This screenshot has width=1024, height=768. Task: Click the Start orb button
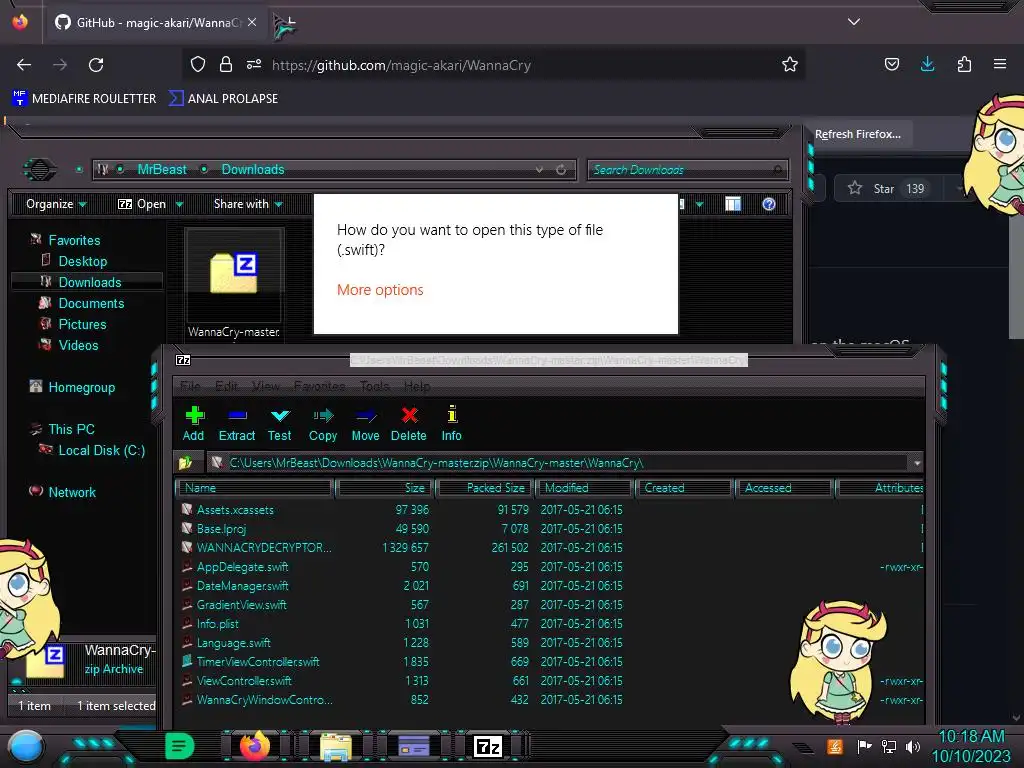[x=25, y=747]
